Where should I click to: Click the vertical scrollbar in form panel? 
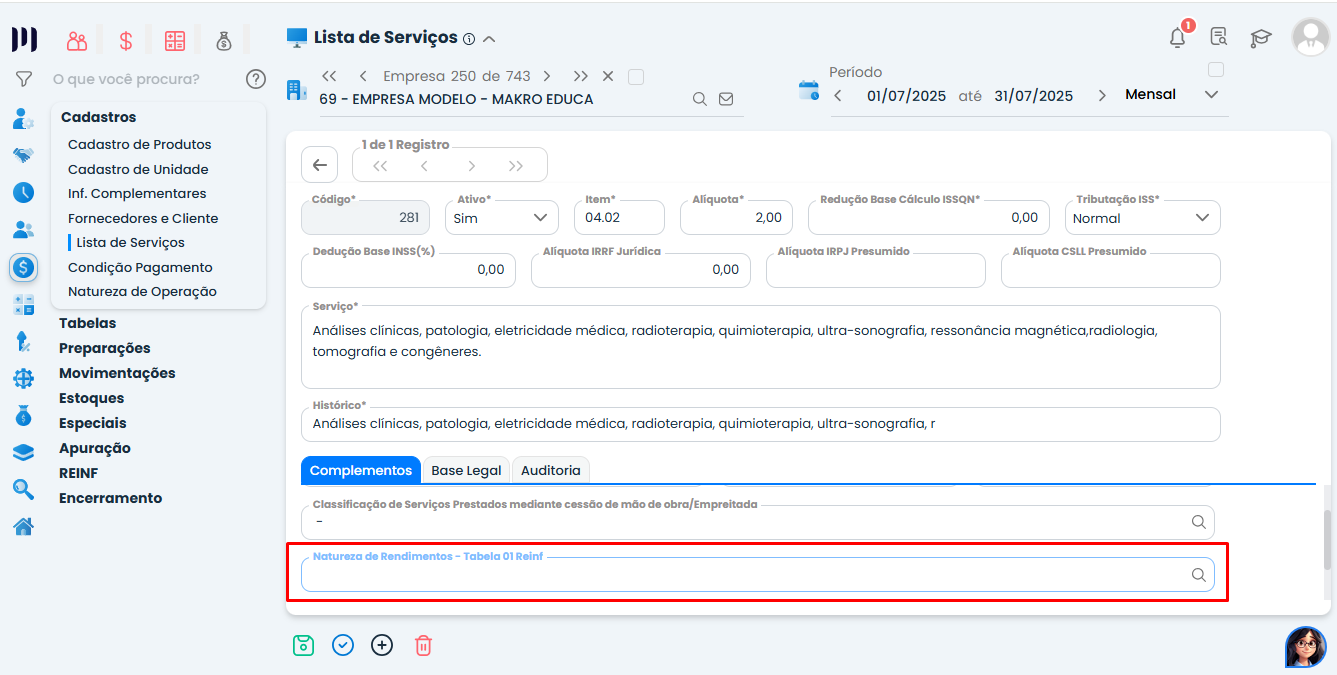(1327, 540)
